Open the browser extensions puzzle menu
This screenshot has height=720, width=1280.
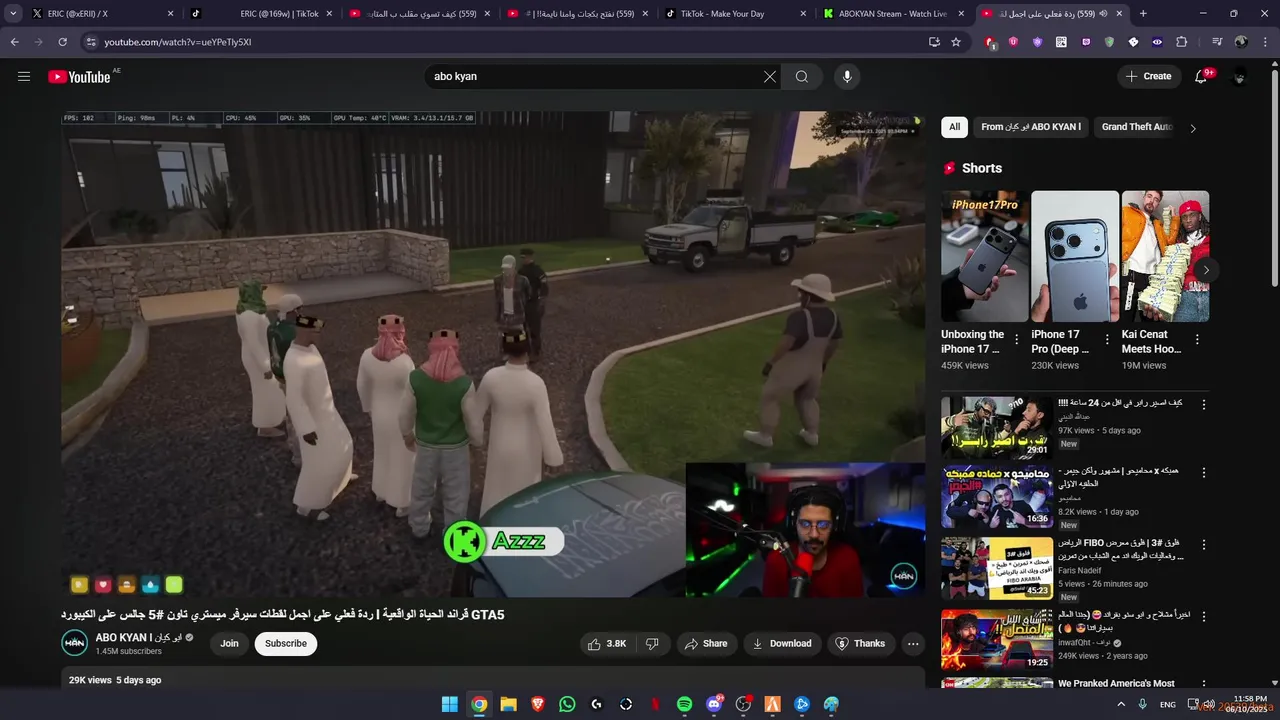pyautogui.click(x=1182, y=42)
